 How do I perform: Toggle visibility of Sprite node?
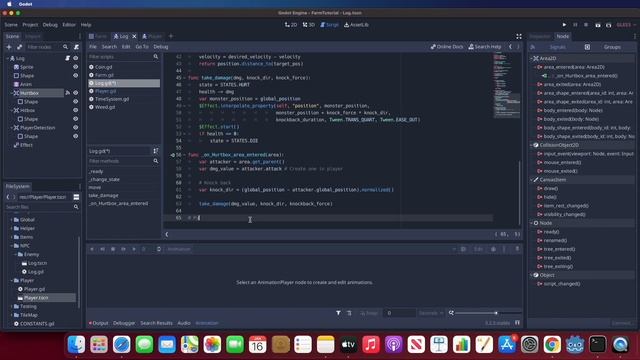click(x=76, y=67)
